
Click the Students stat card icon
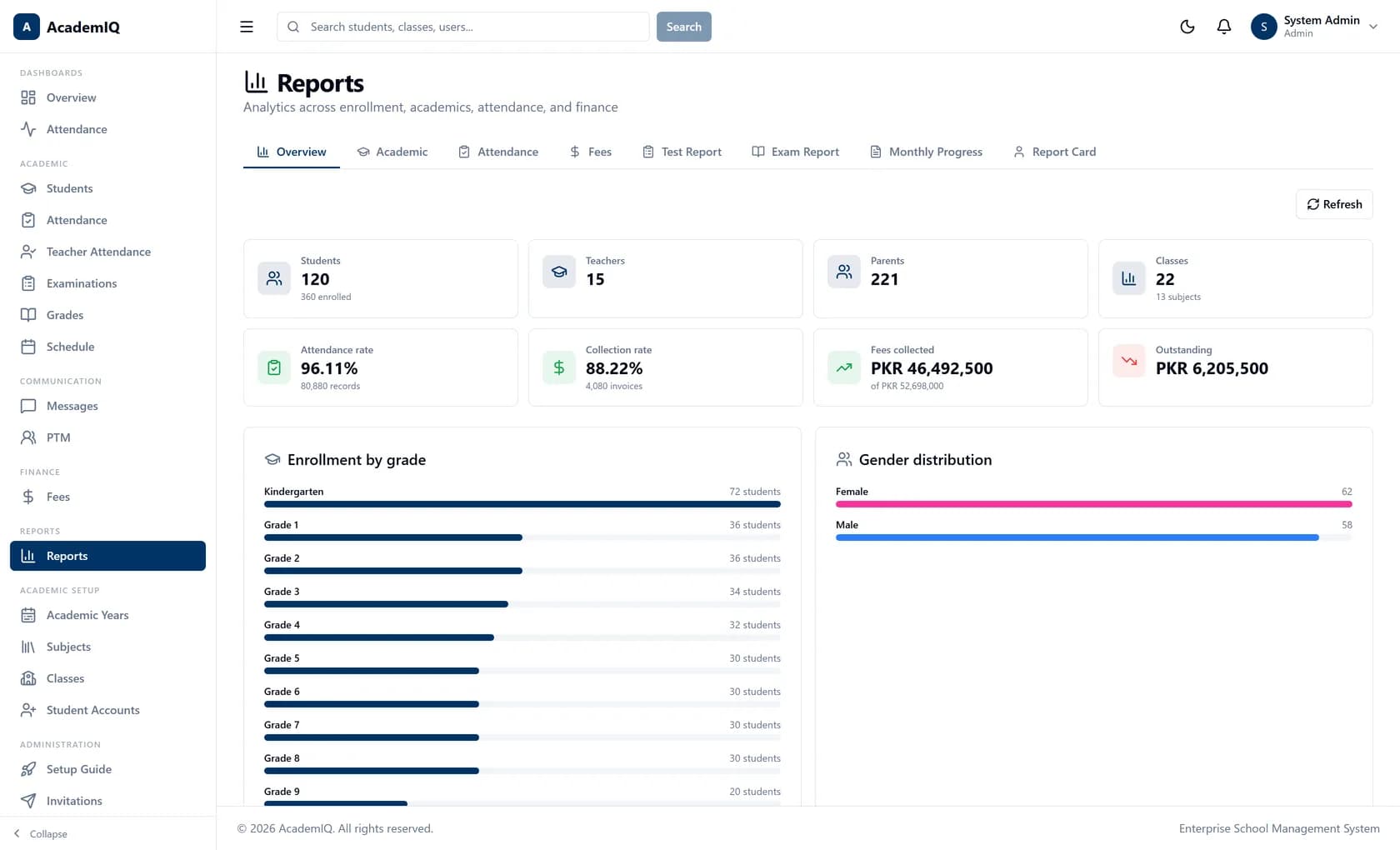pyautogui.click(x=274, y=278)
